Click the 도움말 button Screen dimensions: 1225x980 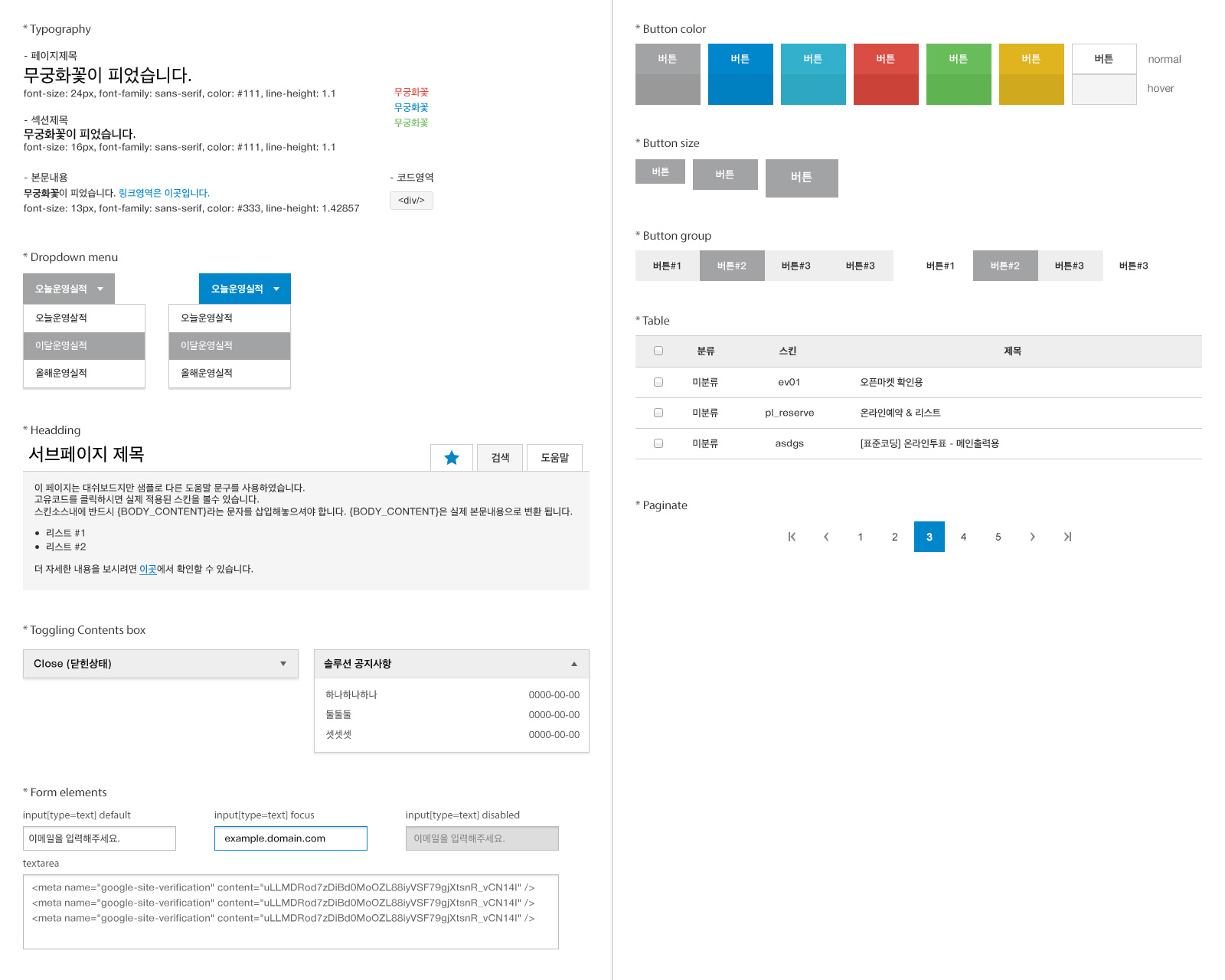[x=554, y=457]
